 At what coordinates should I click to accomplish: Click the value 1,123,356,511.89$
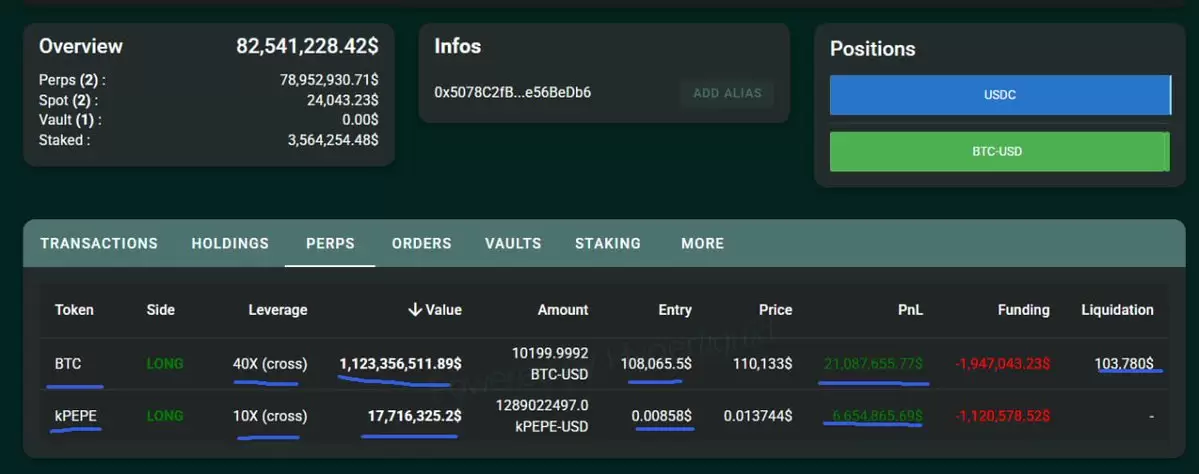point(400,364)
